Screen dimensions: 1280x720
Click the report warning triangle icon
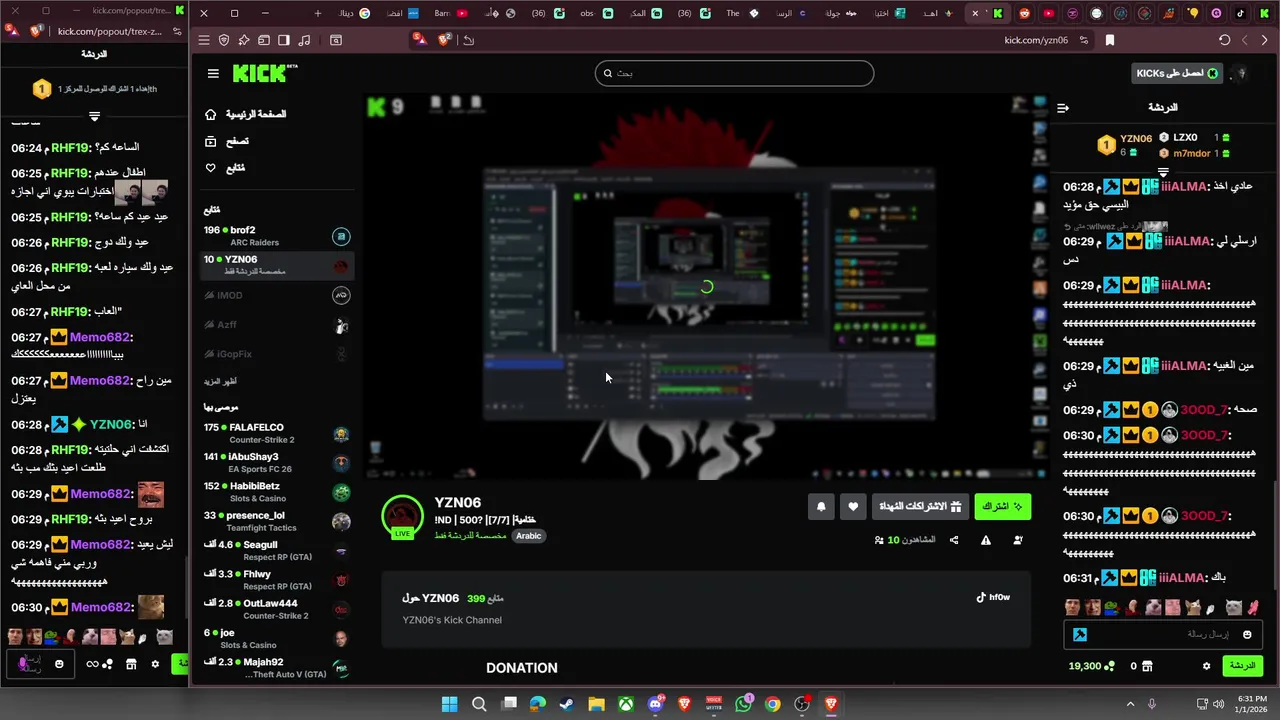point(986,540)
